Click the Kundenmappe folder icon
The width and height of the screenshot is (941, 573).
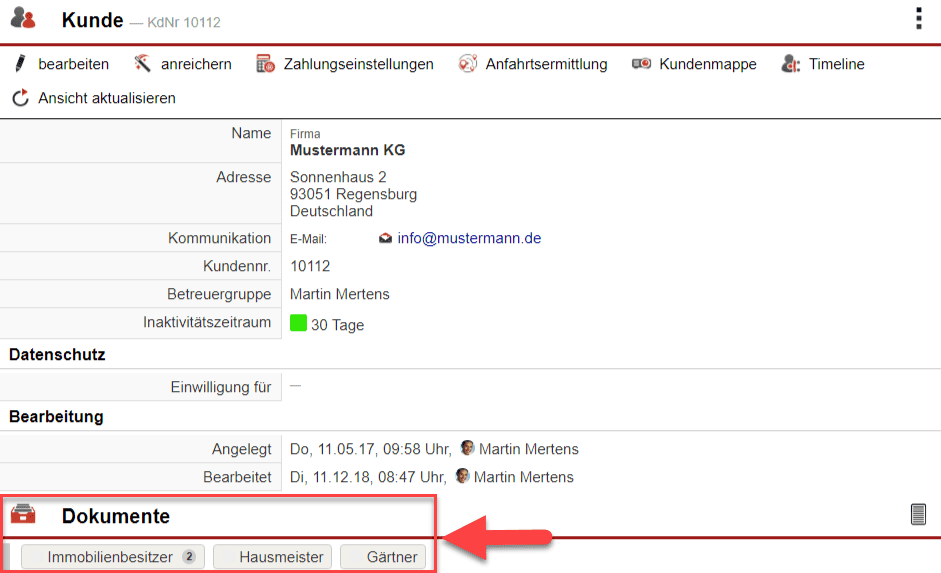click(642, 64)
